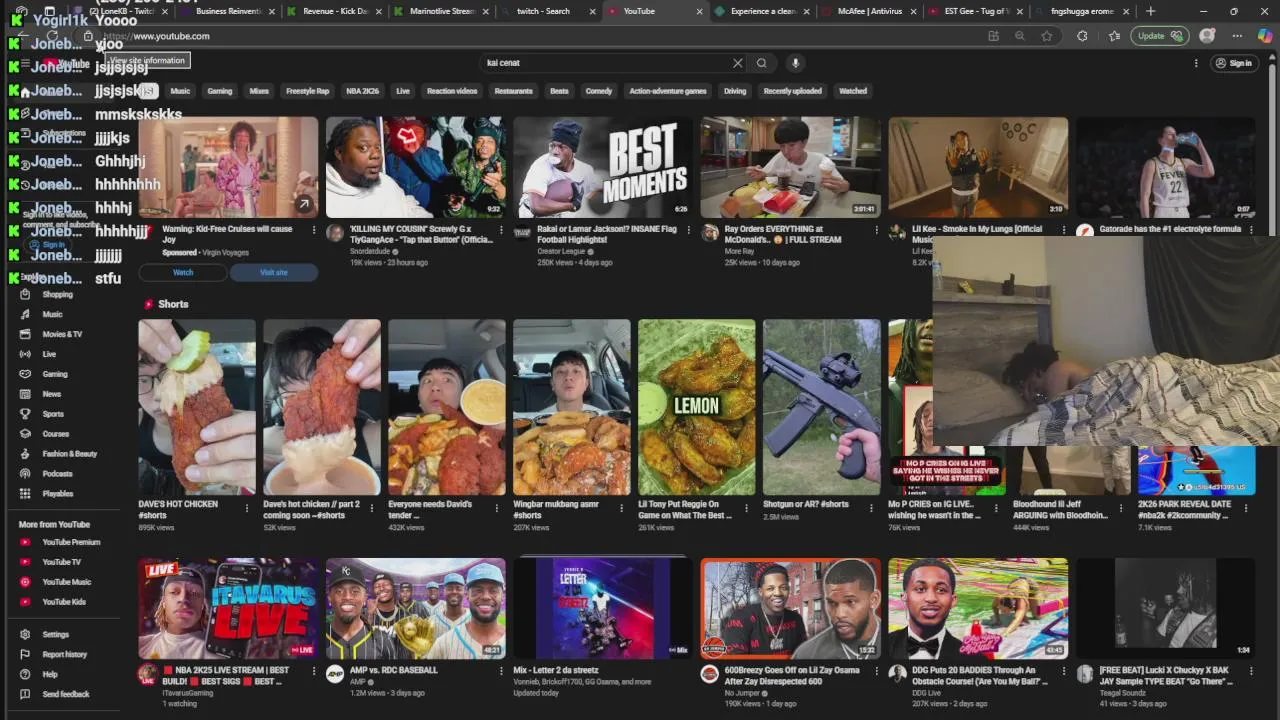Screen dimensions: 1280x720
Task: Click the magnifier search button
Action: [x=762, y=63]
